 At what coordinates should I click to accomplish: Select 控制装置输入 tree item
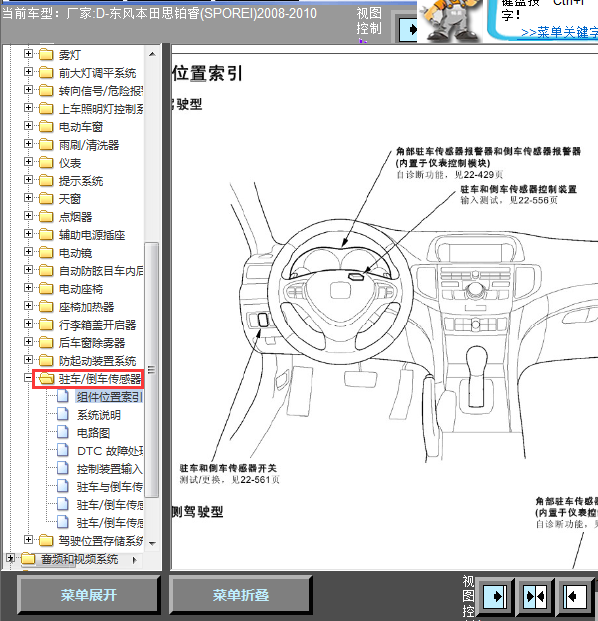(x=110, y=469)
